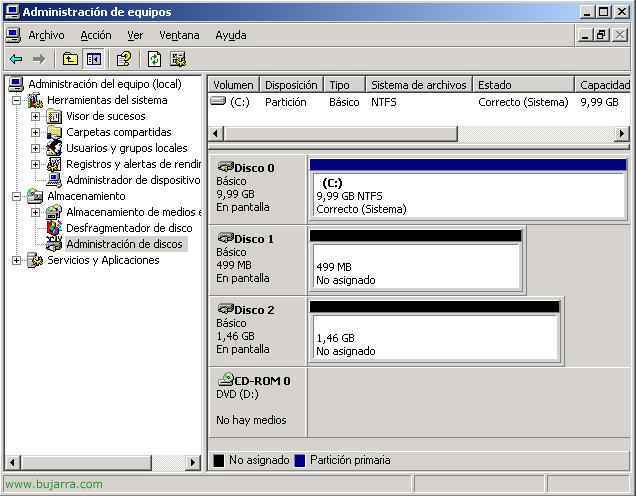Click the volume list horizontal scrollbar thumb

tap(340, 133)
